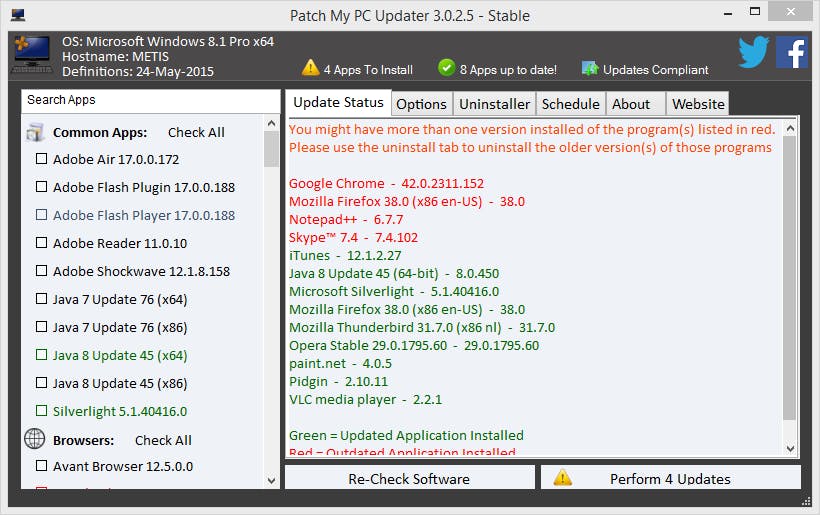Click Perform 4 Updates button
Viewport: 820px width, 515px height.
pos(670,478)
